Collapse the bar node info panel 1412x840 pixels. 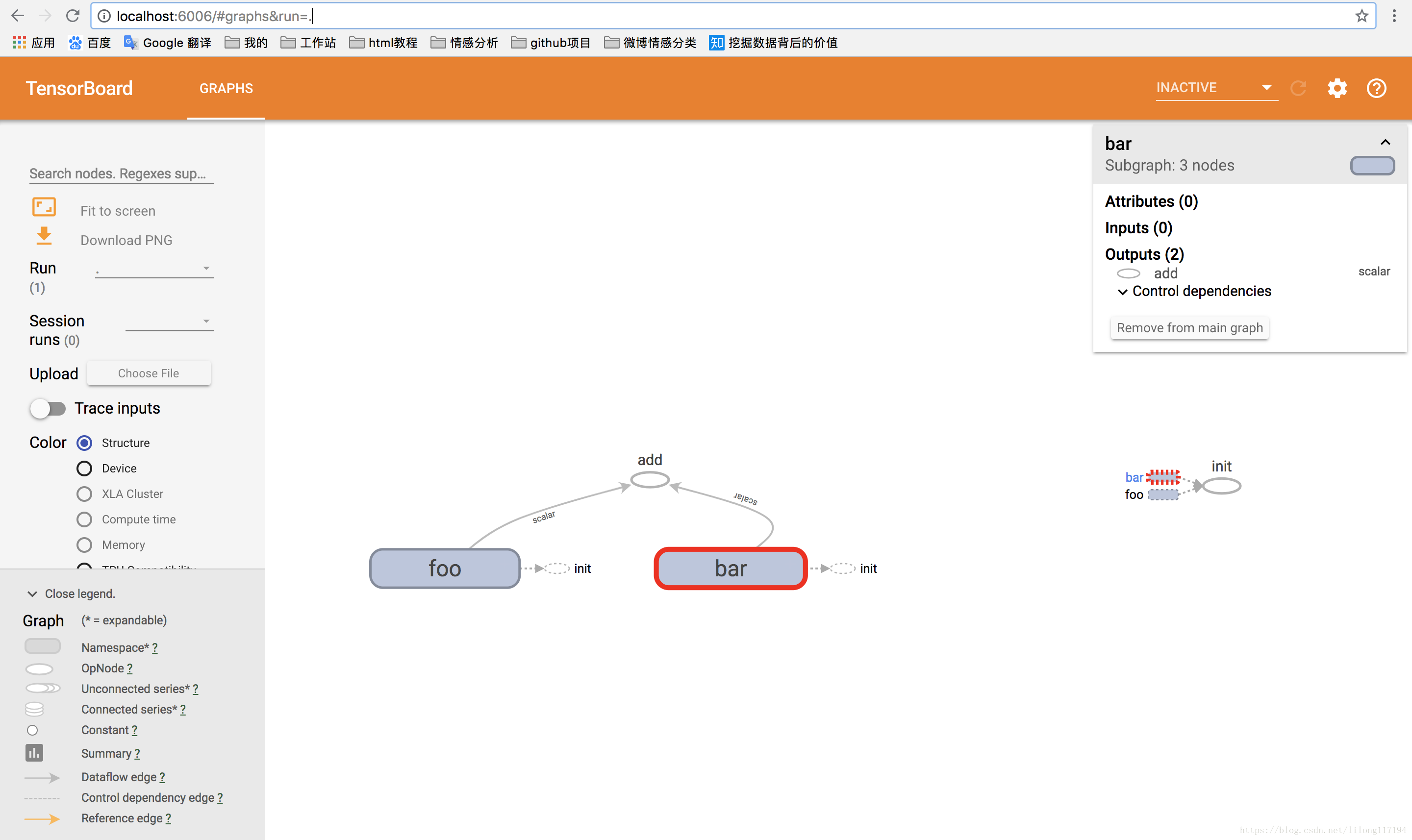tap(1386, 141)
